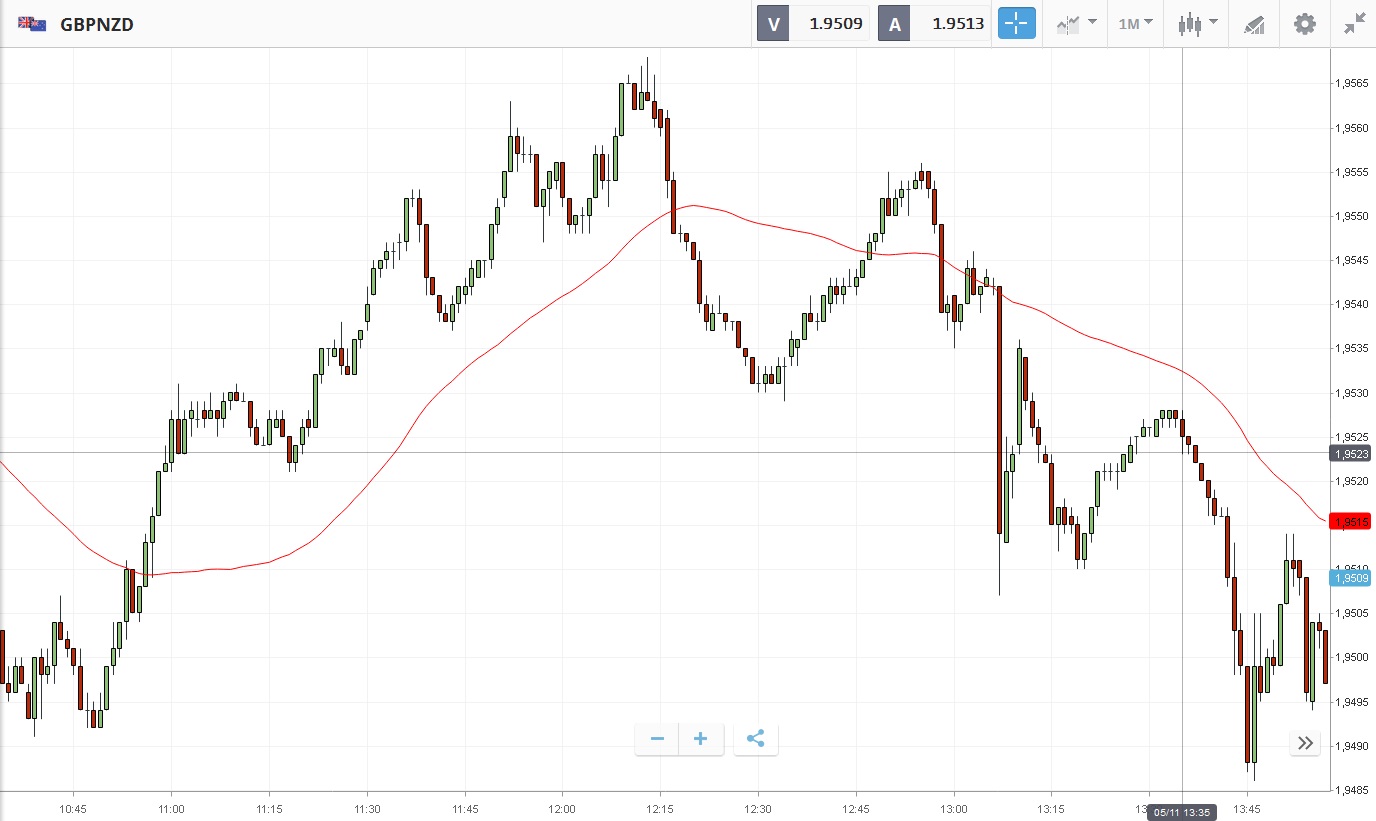Expand the 1M timeframe dropdown
1376x821 pixels.
tap(1135, 24)
